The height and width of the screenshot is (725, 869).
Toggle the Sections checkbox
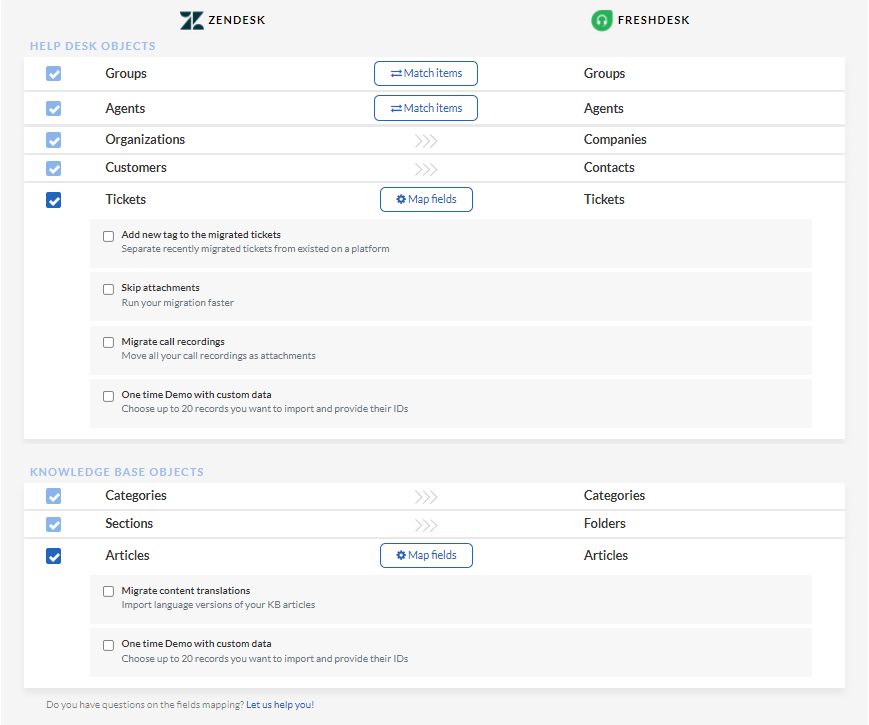tap(54, 524)
